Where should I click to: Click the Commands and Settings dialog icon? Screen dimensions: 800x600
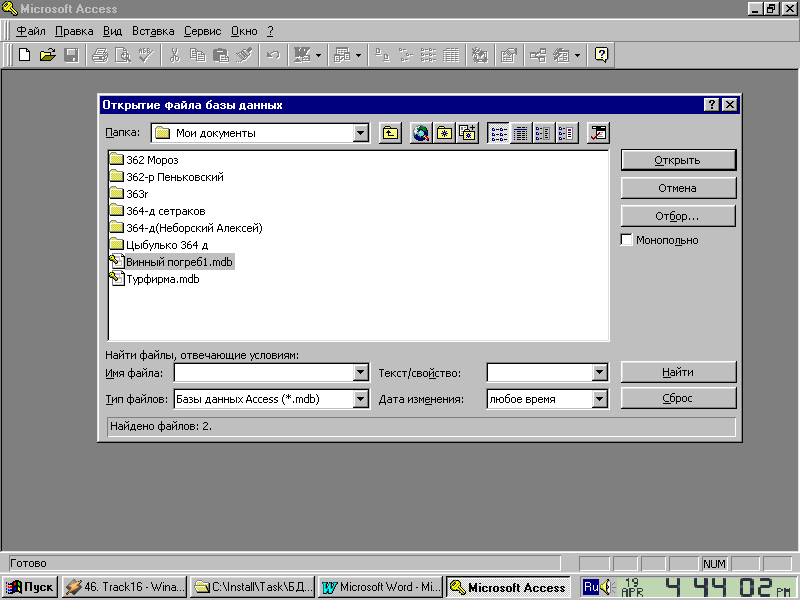click(x=597, y=133)
